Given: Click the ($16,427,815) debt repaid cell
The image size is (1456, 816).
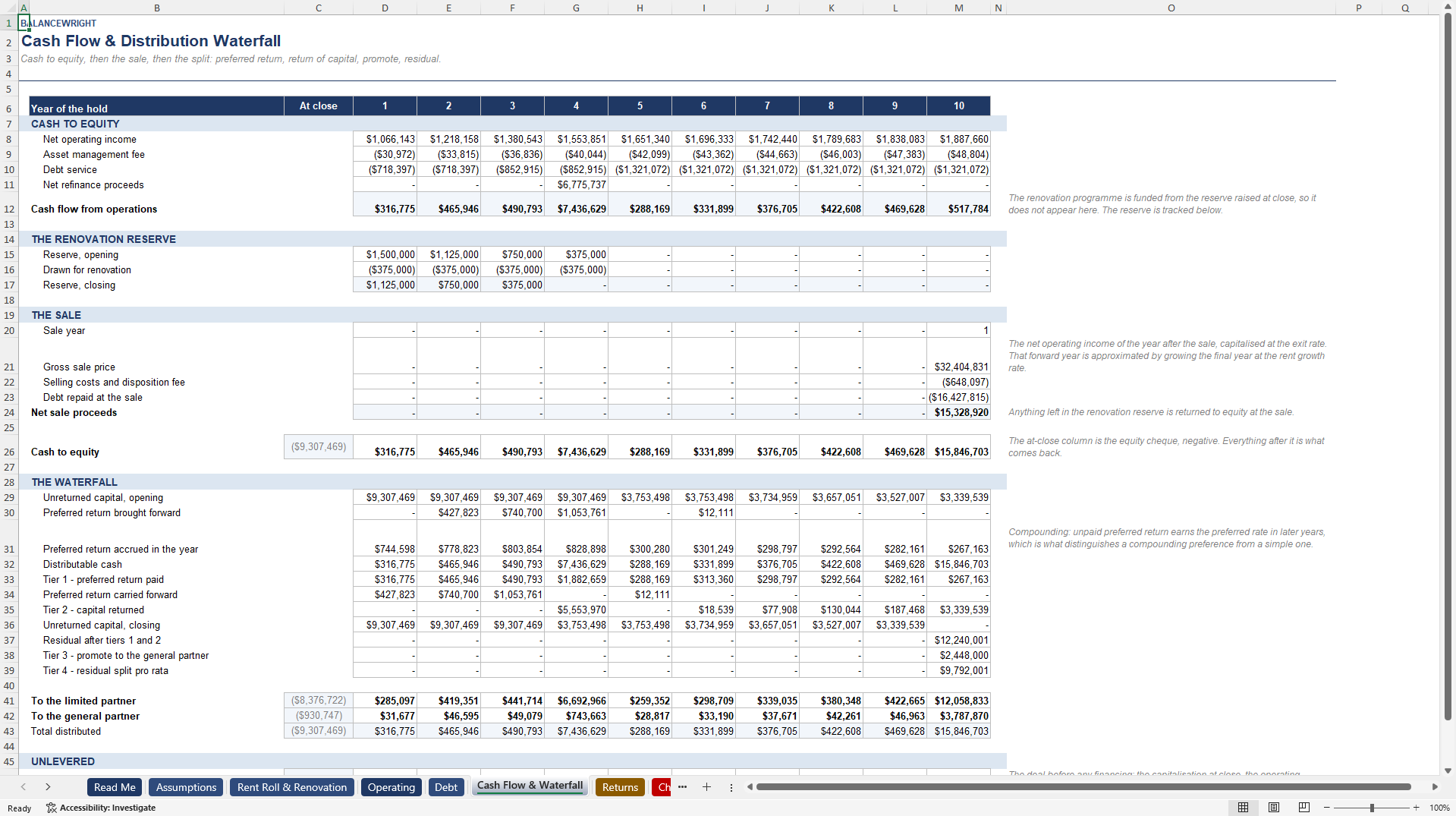Looking at the screenshot, I should [x=958, y=397].
